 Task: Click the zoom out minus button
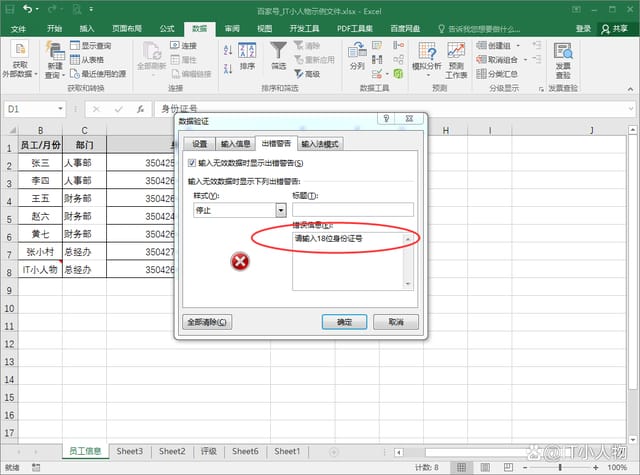tap(525, 467)
